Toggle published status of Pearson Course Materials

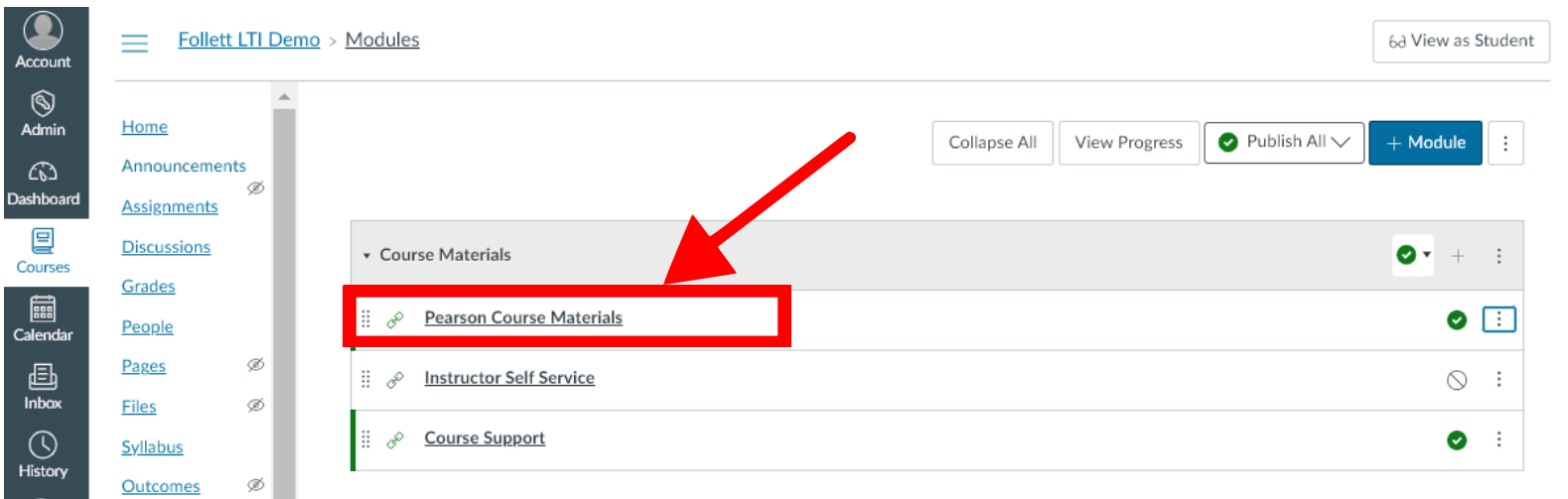(x=1457, y=320)
